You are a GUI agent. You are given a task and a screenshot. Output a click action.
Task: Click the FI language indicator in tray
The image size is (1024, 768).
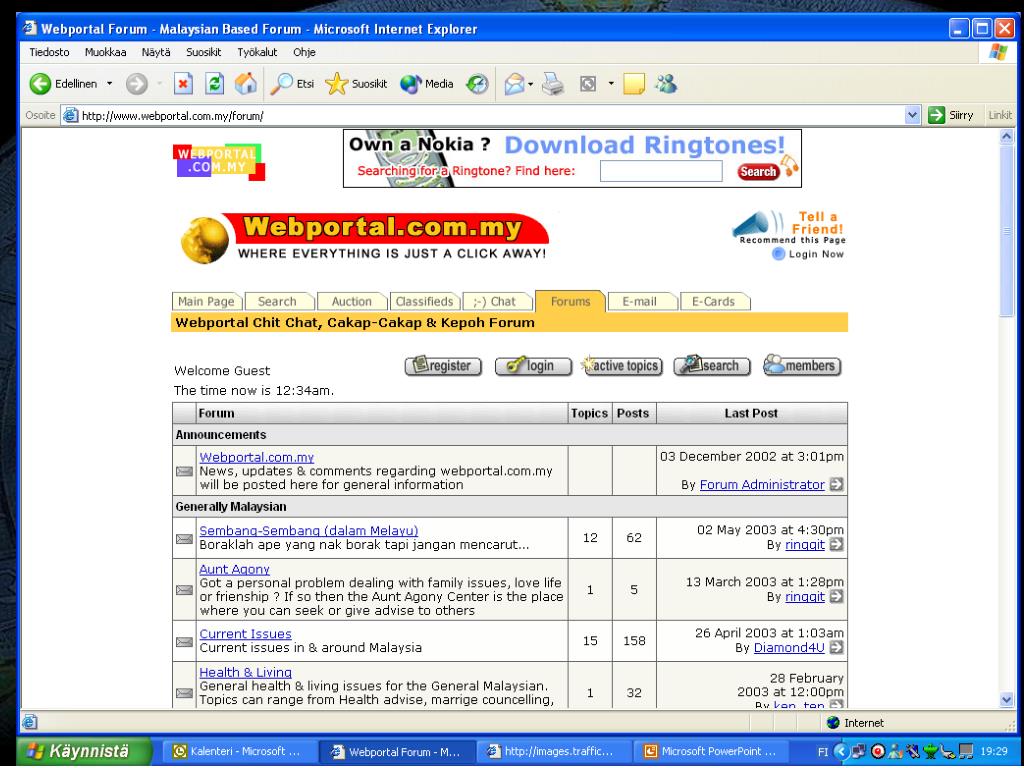point(823,752)
